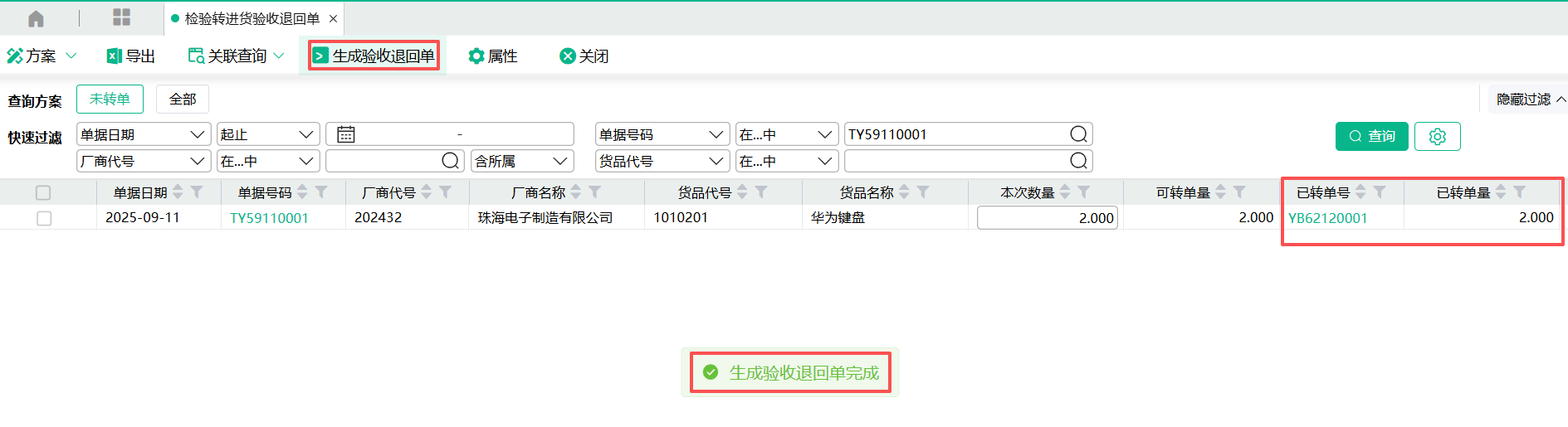Select the 全部 query scheme
Image resolution: width=1568 pixels, height=427 pixels.
[182, 99]
